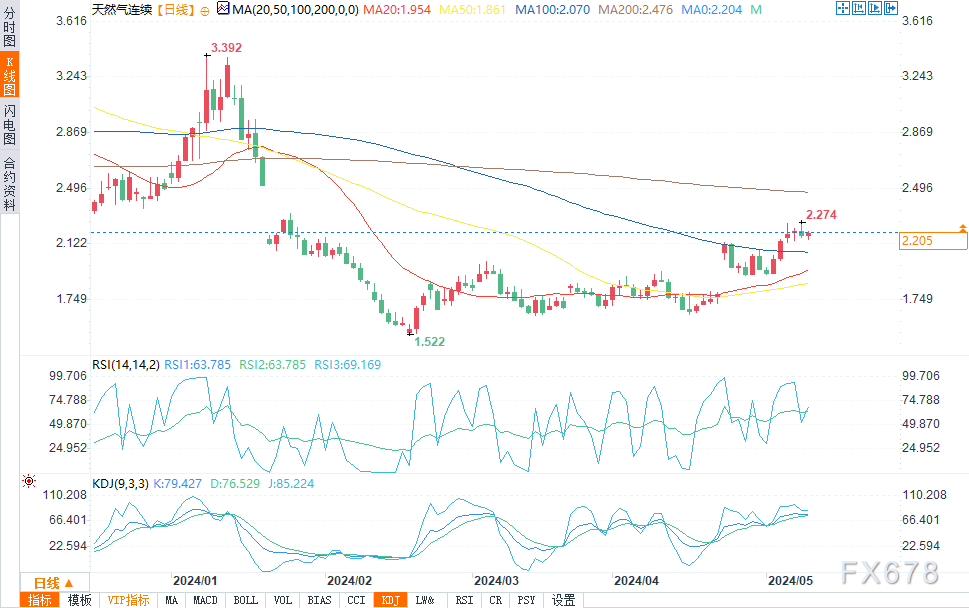Select the RSI indicator in bottom bar
This screenshot has width=969, height=608.
pos(464,600)
